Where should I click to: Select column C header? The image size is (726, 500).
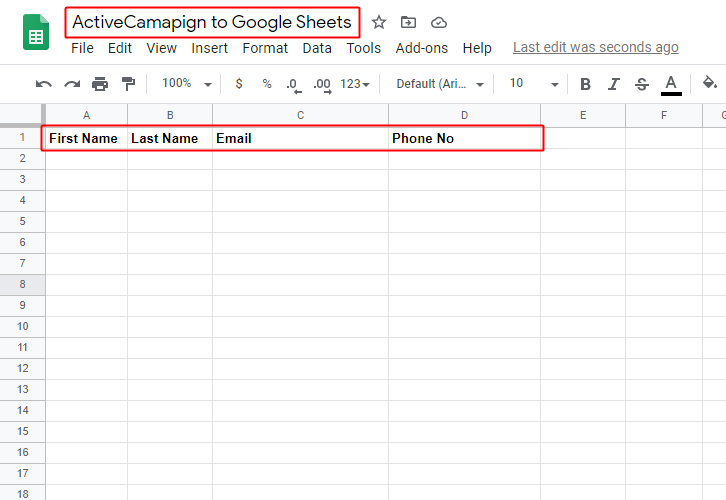(x=300, y=115)
